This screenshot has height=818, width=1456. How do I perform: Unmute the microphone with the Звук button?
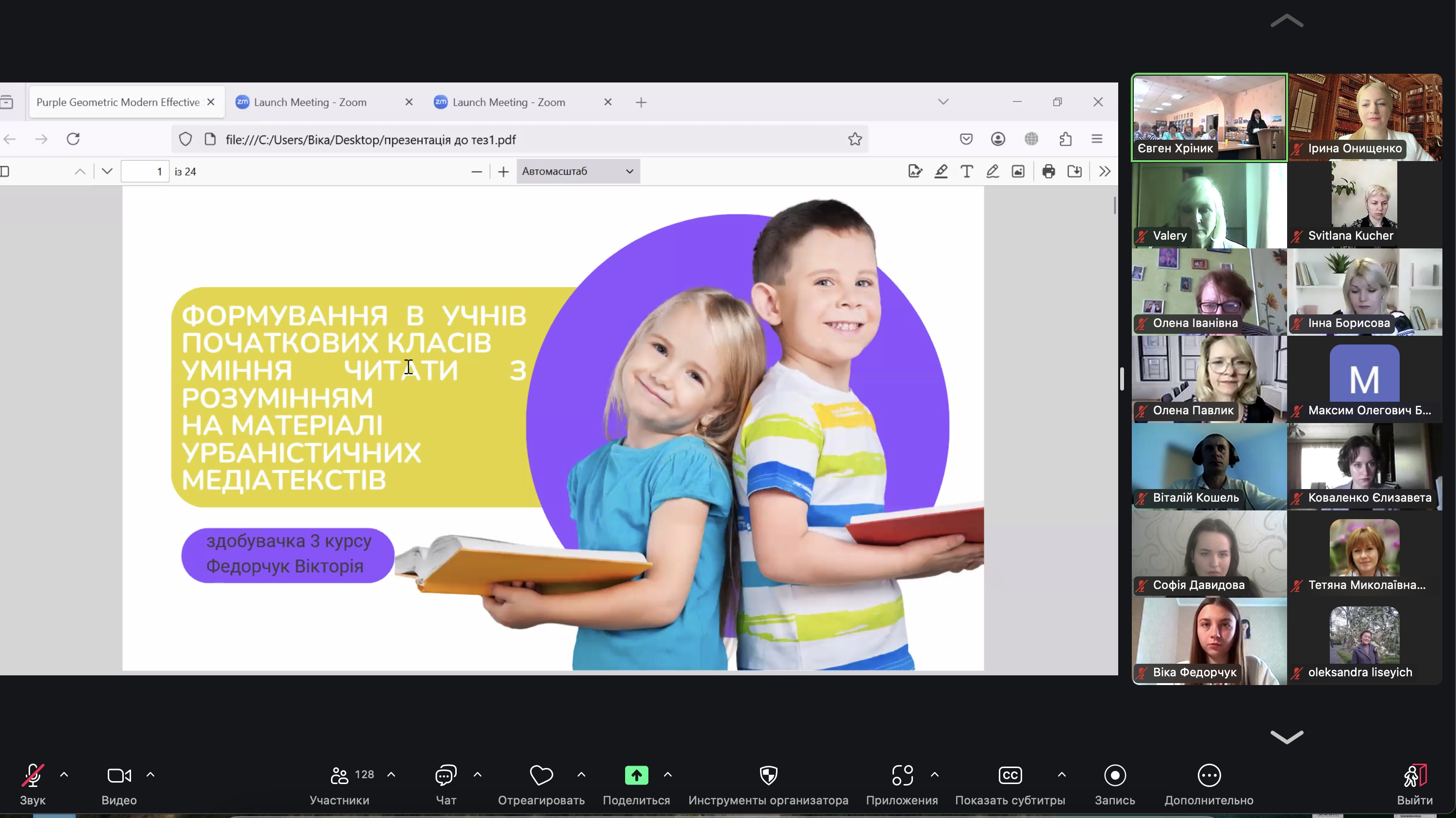pos(32,776)
